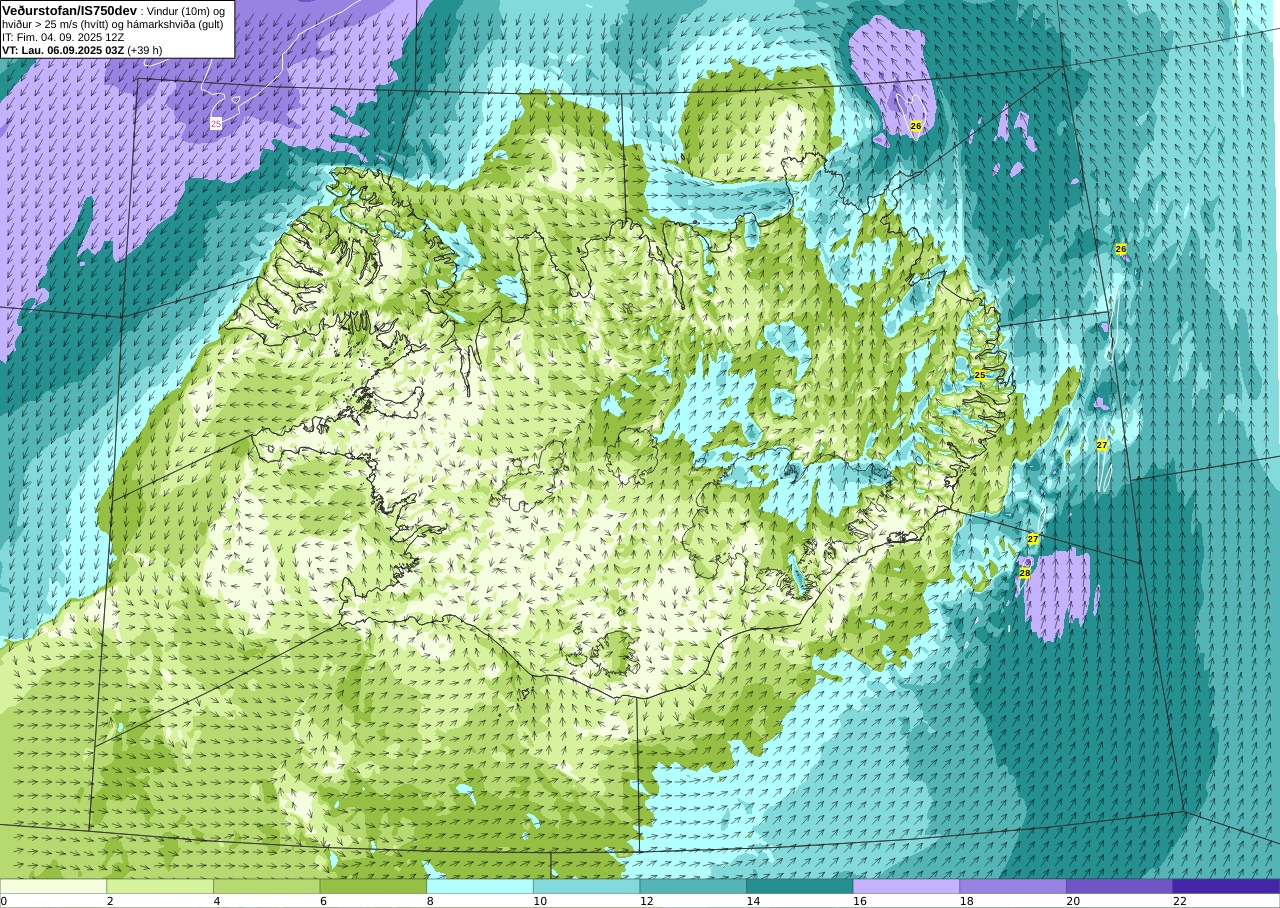
Task: Click the legend scale number 10
Action: 540,901
